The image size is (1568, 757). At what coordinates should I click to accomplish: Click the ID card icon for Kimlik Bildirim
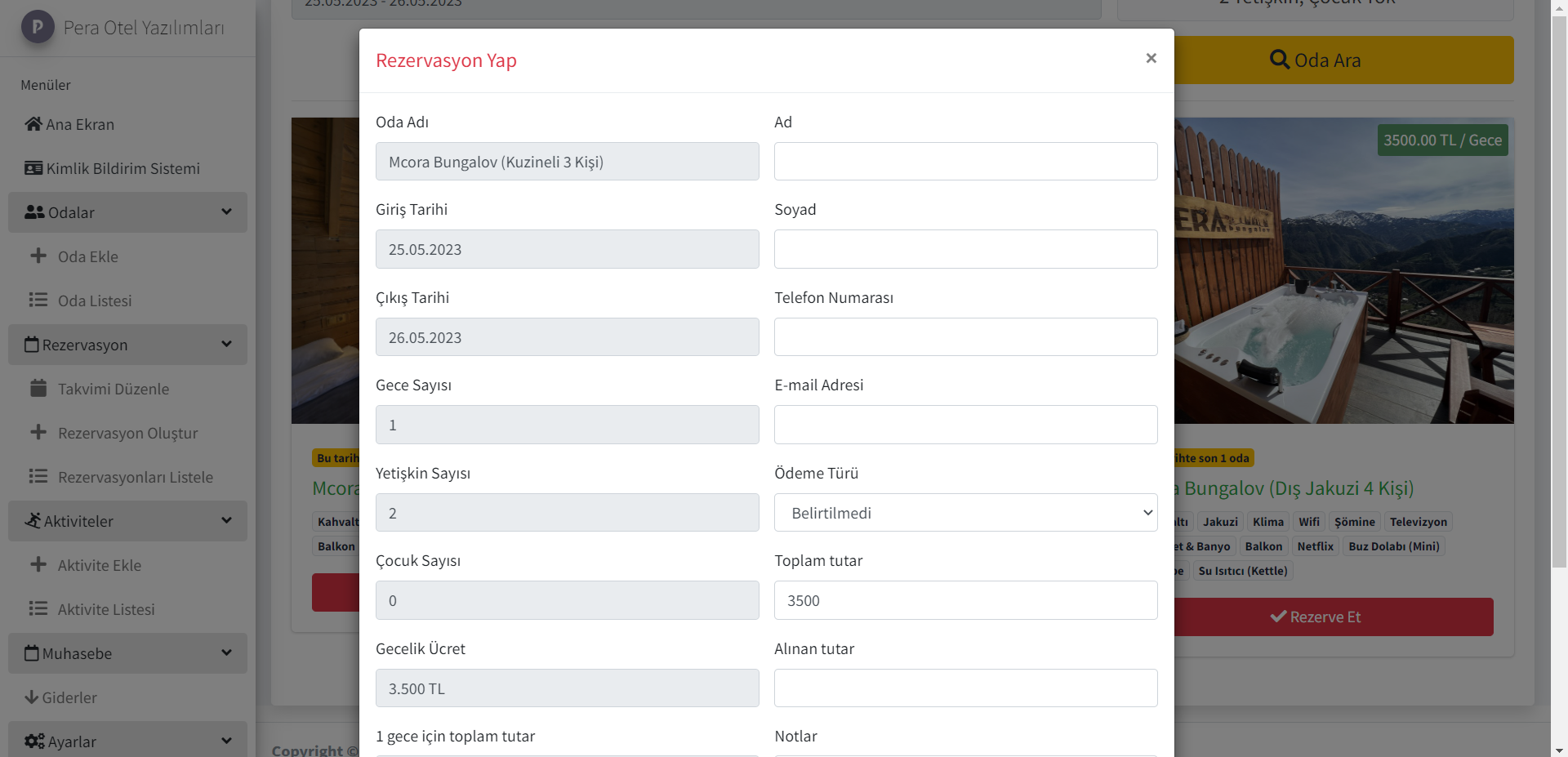click(x=33, y=168)
